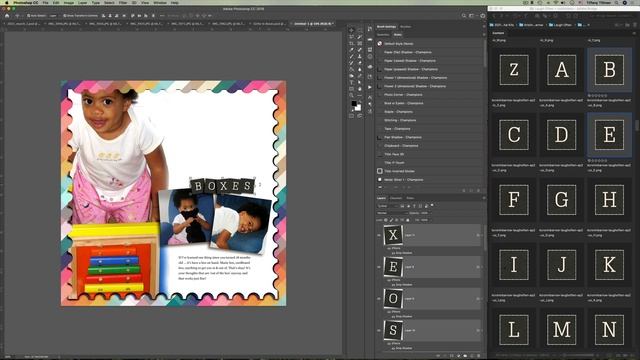Toggle Show Transform Controls checkbox
Screen dimensions: 640x360
click(65, 16)
